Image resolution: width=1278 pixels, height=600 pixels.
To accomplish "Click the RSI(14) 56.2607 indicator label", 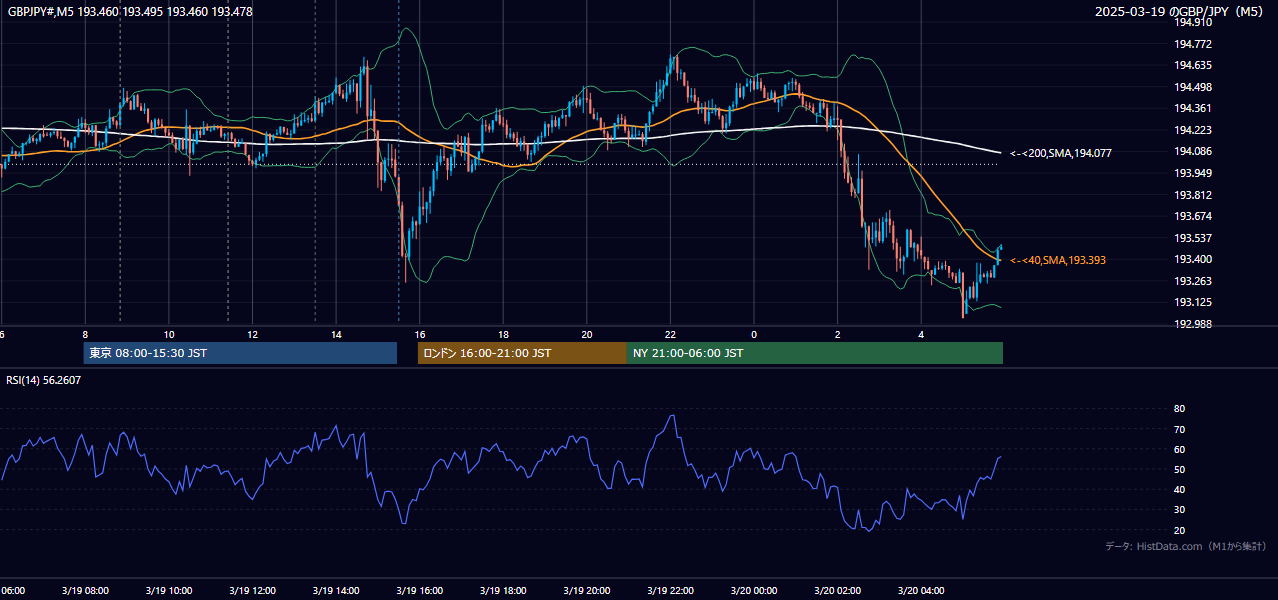I will [43, 381].
